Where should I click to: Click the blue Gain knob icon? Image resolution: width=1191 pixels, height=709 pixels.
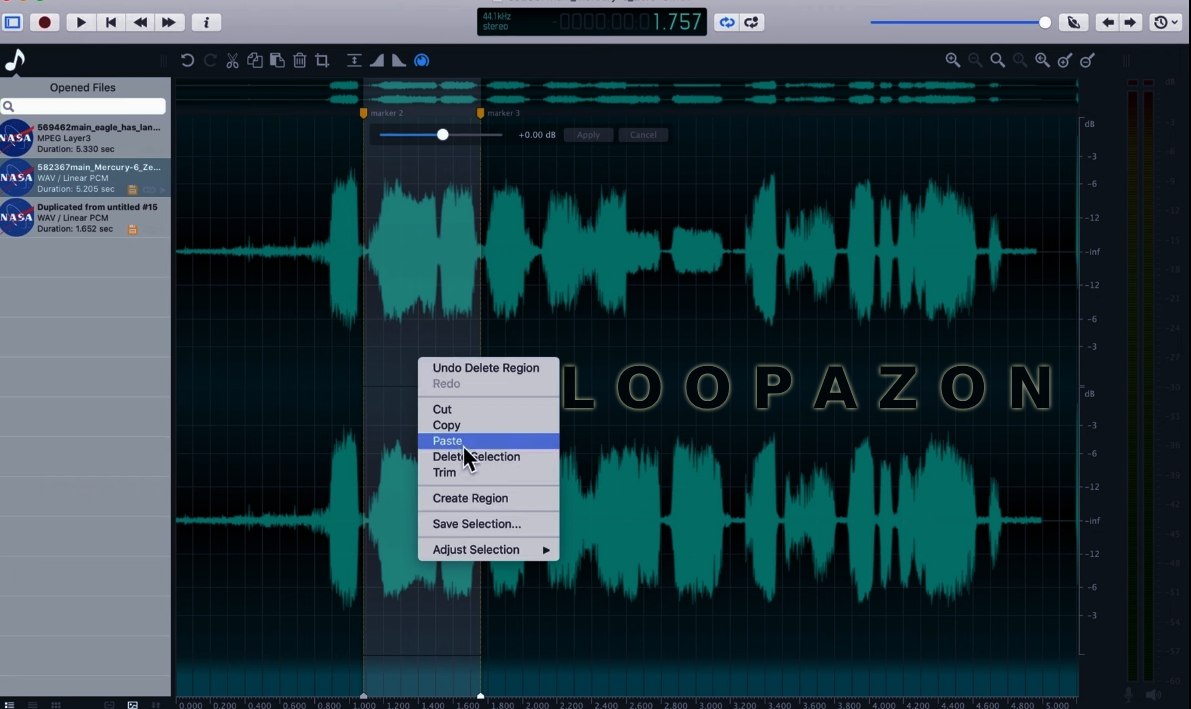click(x=422, y=60)
